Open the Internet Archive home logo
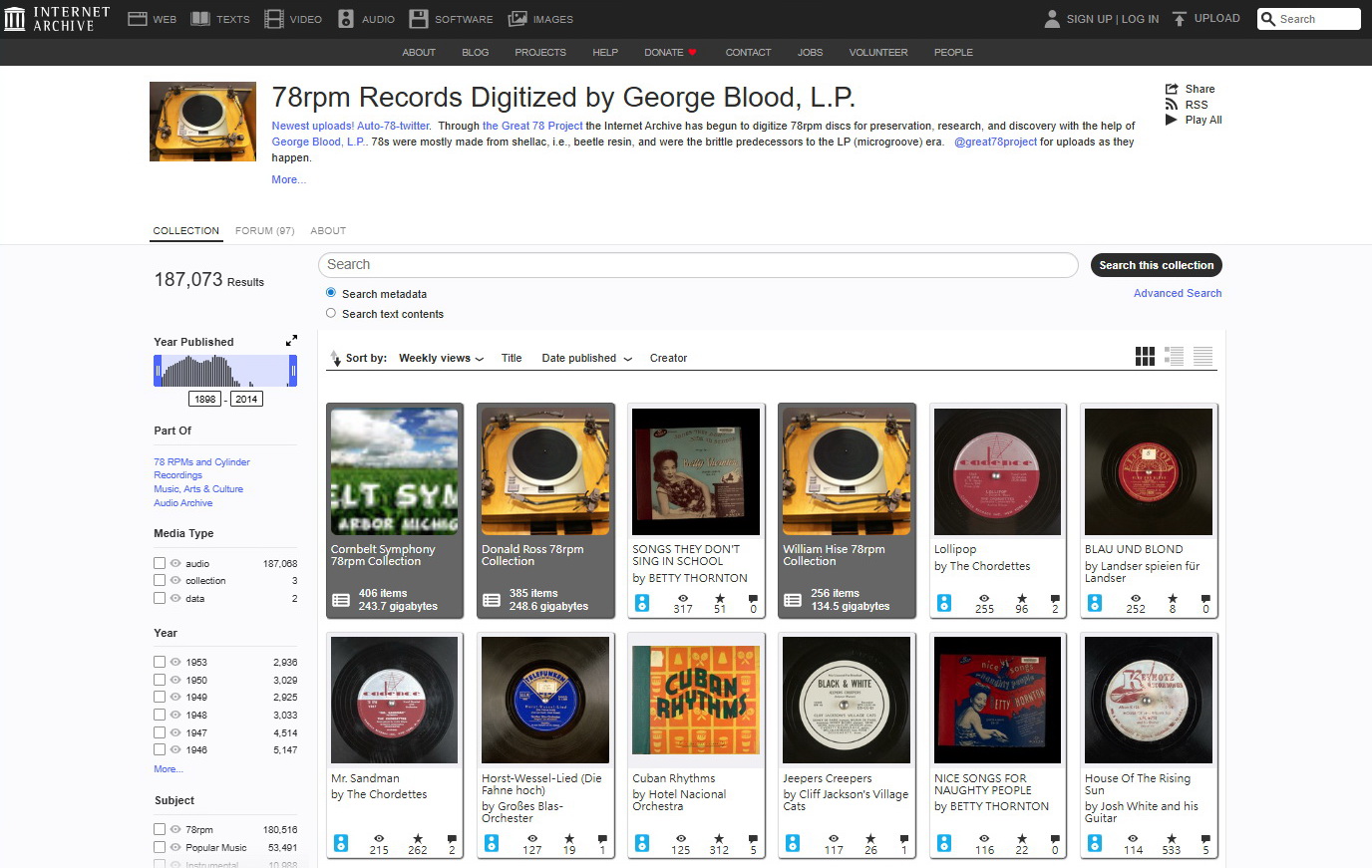The image size is (1372, 868). (57, 19)
